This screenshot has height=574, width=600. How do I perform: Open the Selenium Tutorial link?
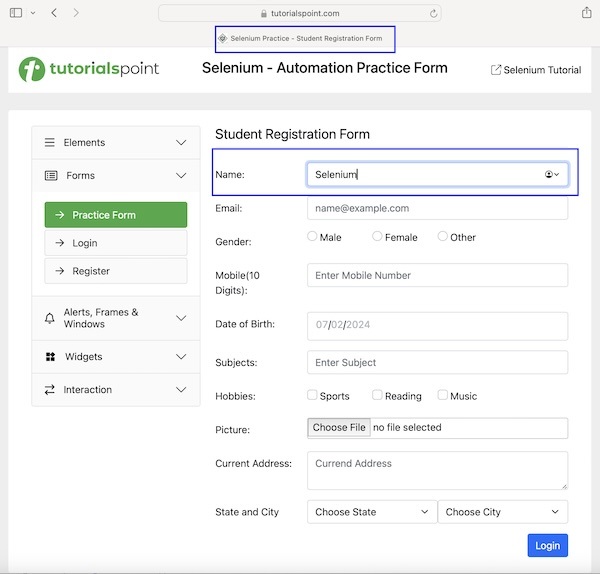coord(536,70)
